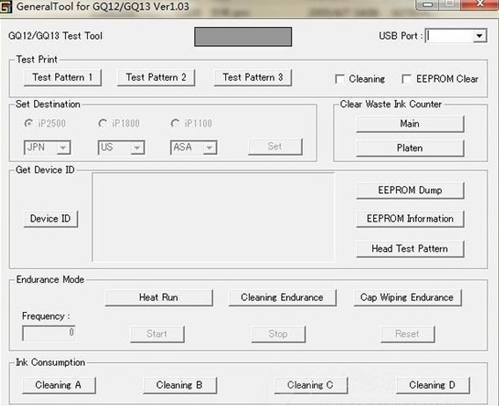Viewport: 499px width, 406px height.
Task: Expand the ASA destination dropdown
Action: (x=209, y=147)
